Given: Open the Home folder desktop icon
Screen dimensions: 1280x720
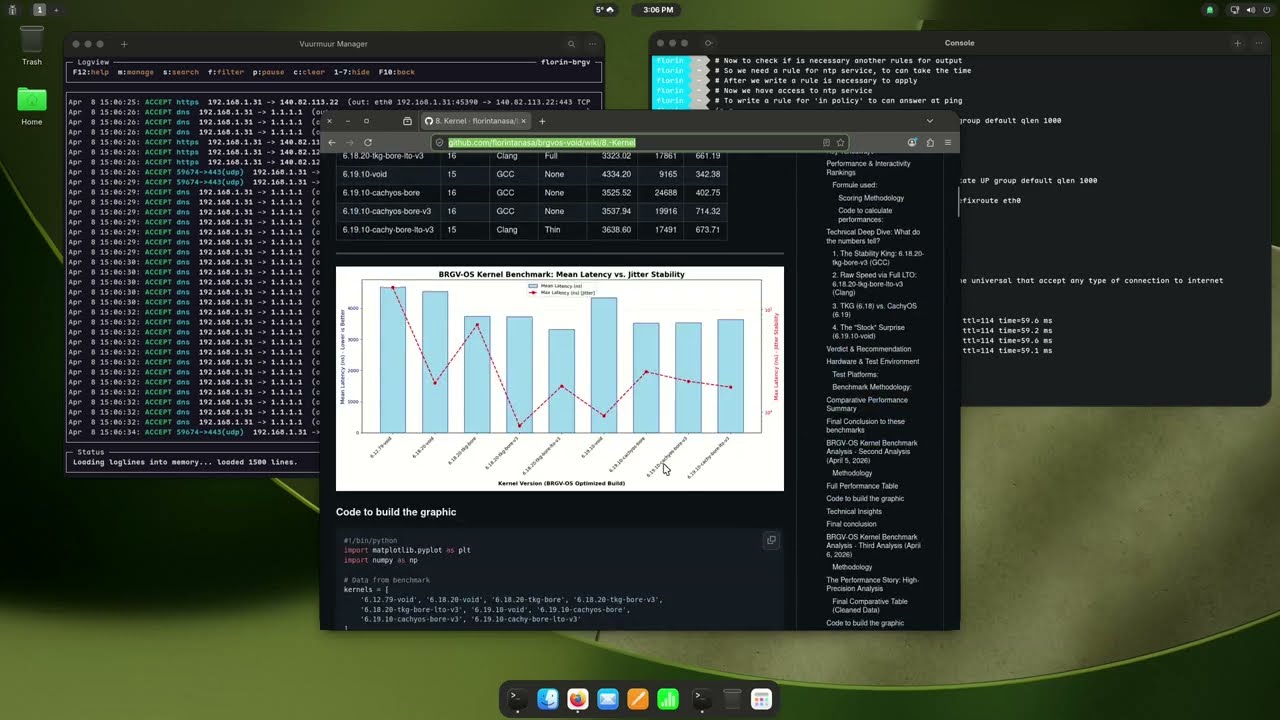Looking at the screenshot, I should [32, 106].
